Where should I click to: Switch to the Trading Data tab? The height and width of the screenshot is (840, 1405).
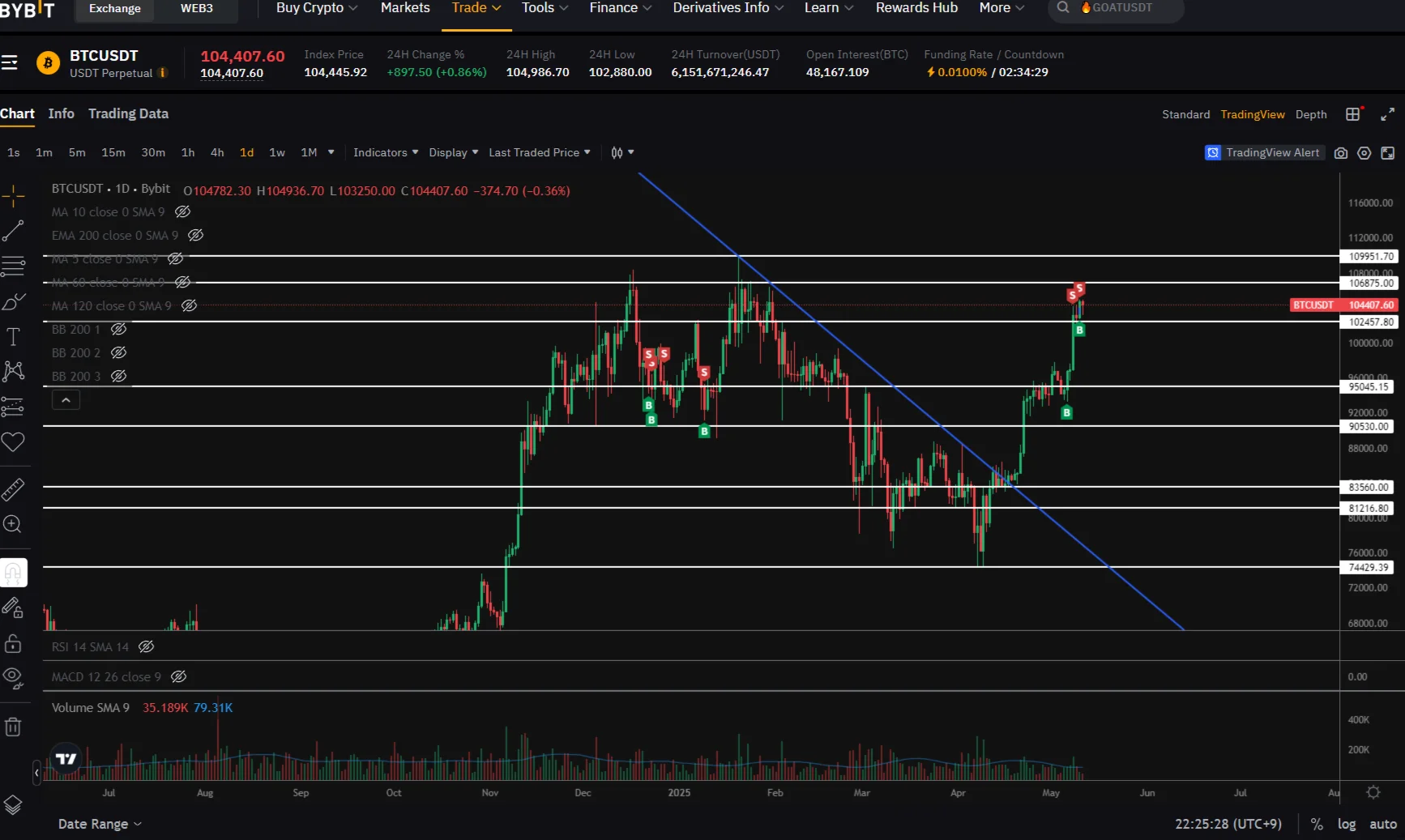128,113
